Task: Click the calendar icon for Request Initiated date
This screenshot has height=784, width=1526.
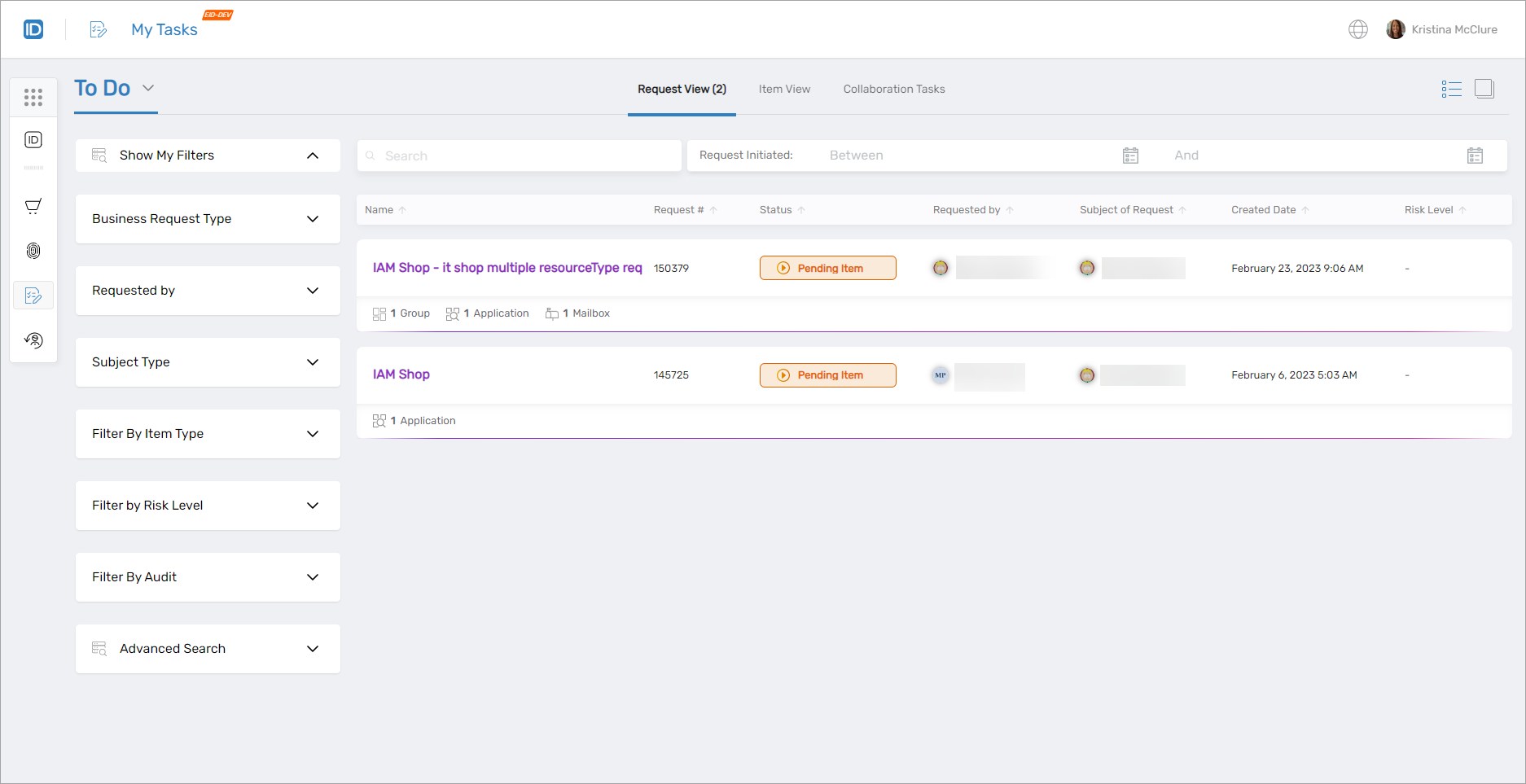Action: click(1130, 155)
